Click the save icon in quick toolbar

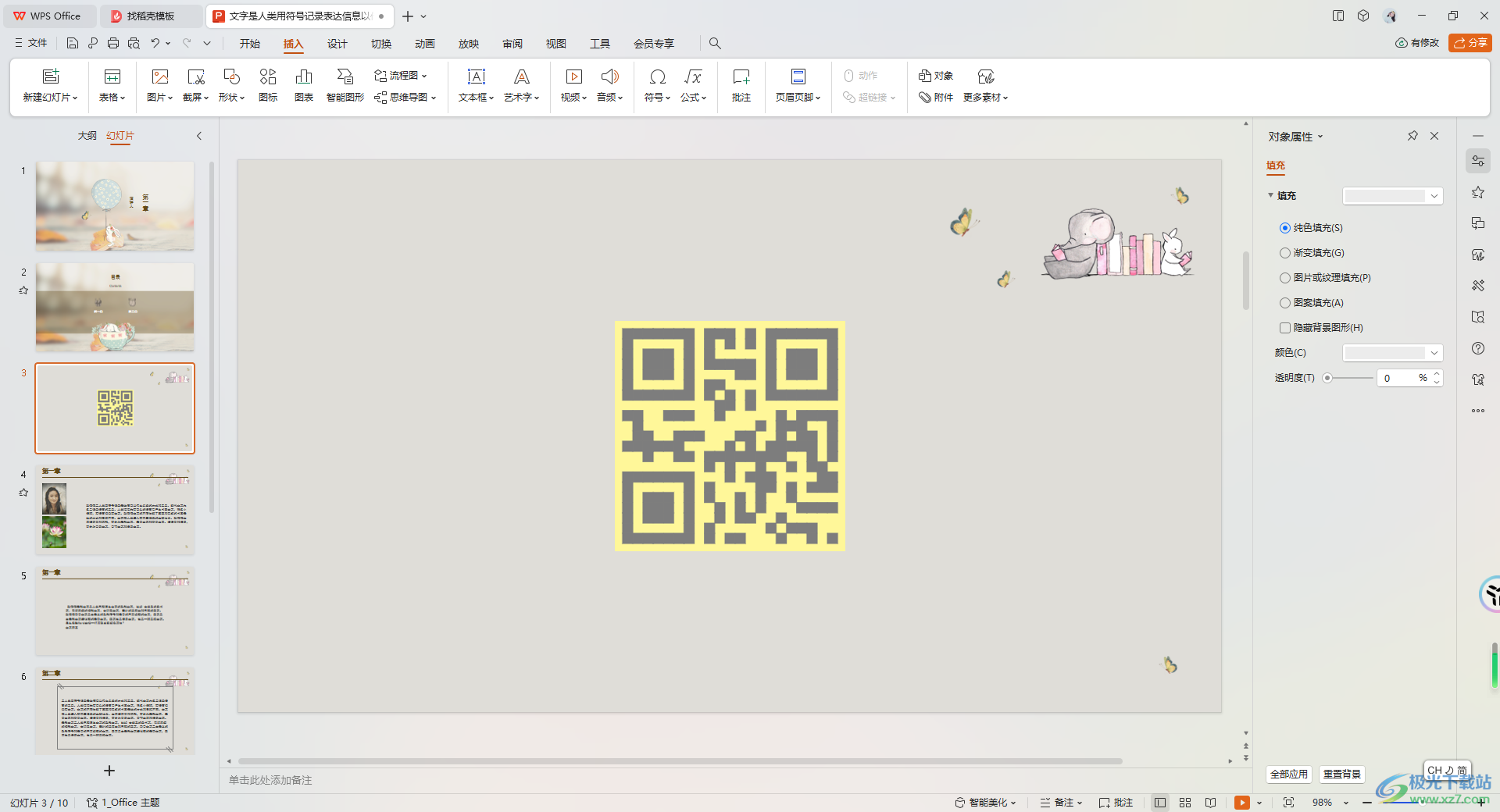(x=73, y=44)
